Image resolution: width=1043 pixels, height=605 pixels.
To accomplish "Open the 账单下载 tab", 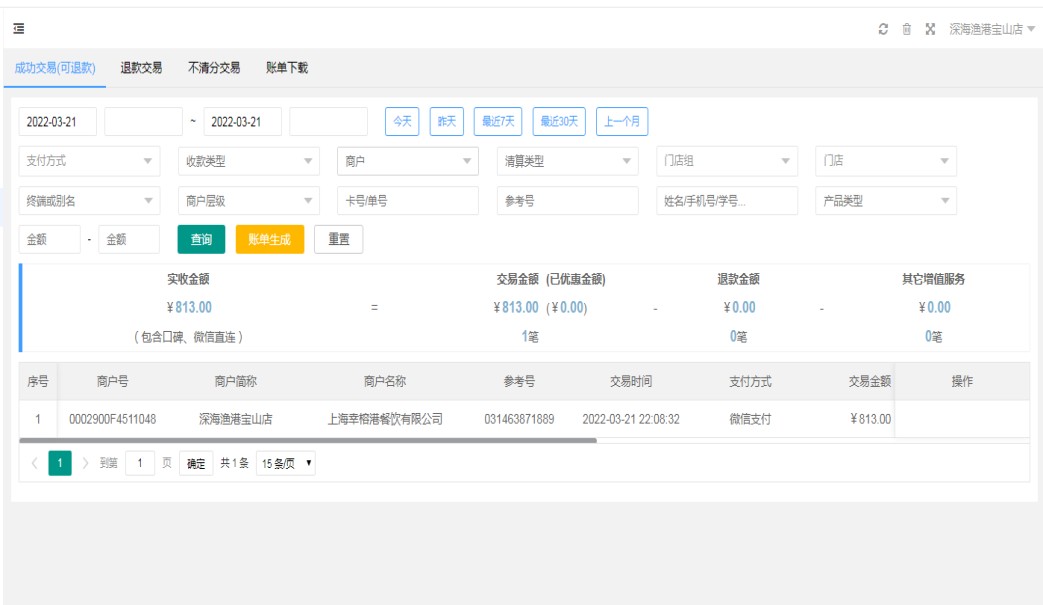I will 287,68.
